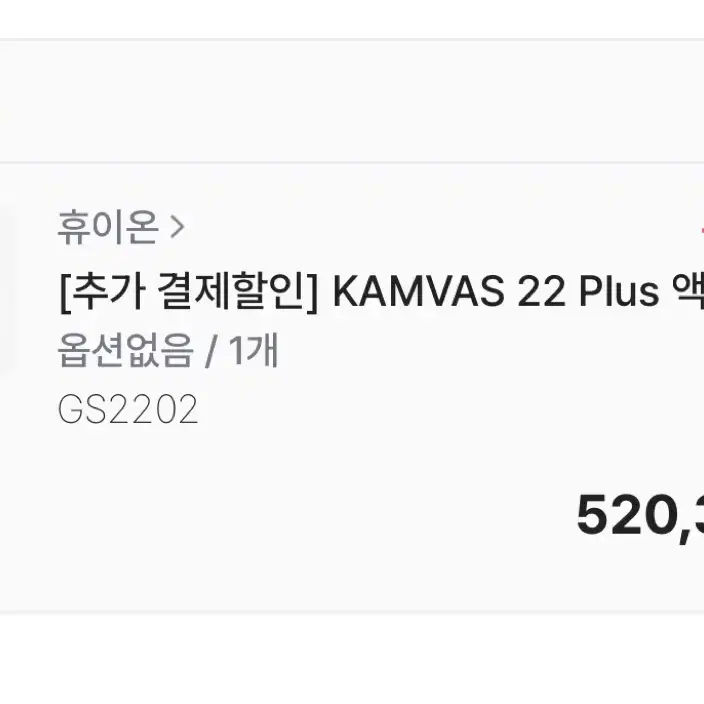The width and height of the screenshot is (704, 704).
Task: Click the word KAMVAS in the title
Action: point(418,292)
